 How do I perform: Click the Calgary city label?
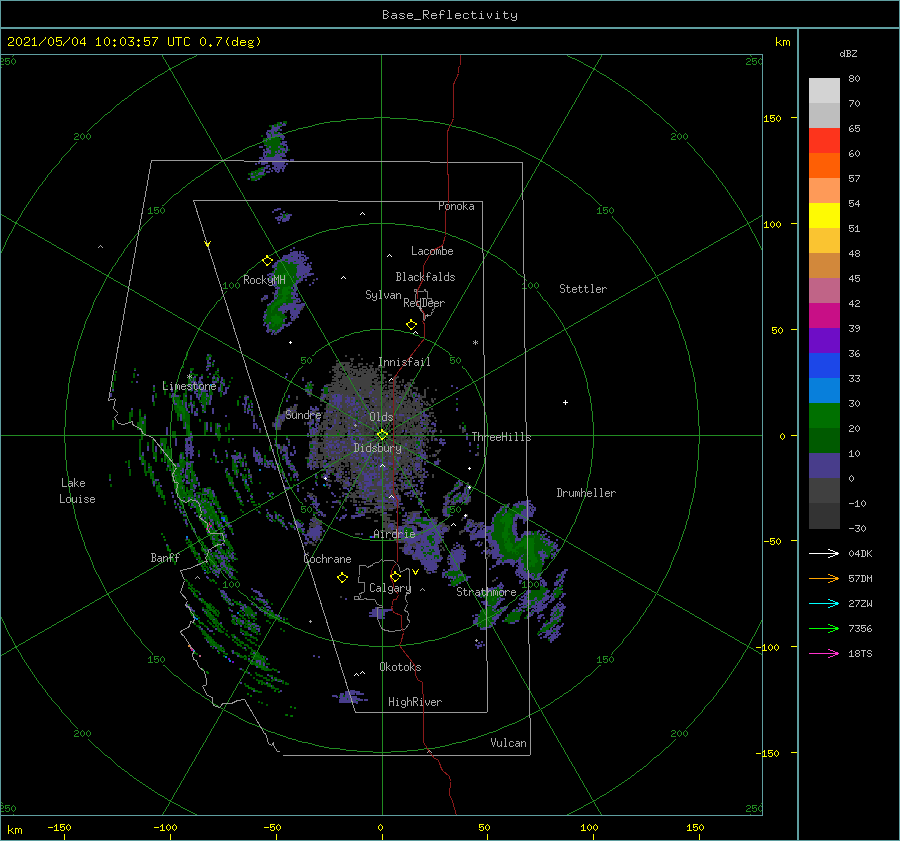click(x=390, y=588)
